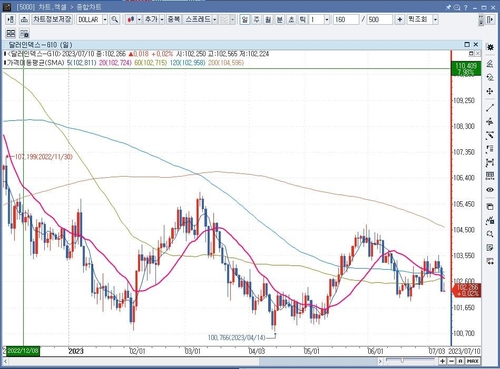Expand the 추가 dropdown arrow
The width and height of the screenshot is (500, 369).
[x=162, y=20]
